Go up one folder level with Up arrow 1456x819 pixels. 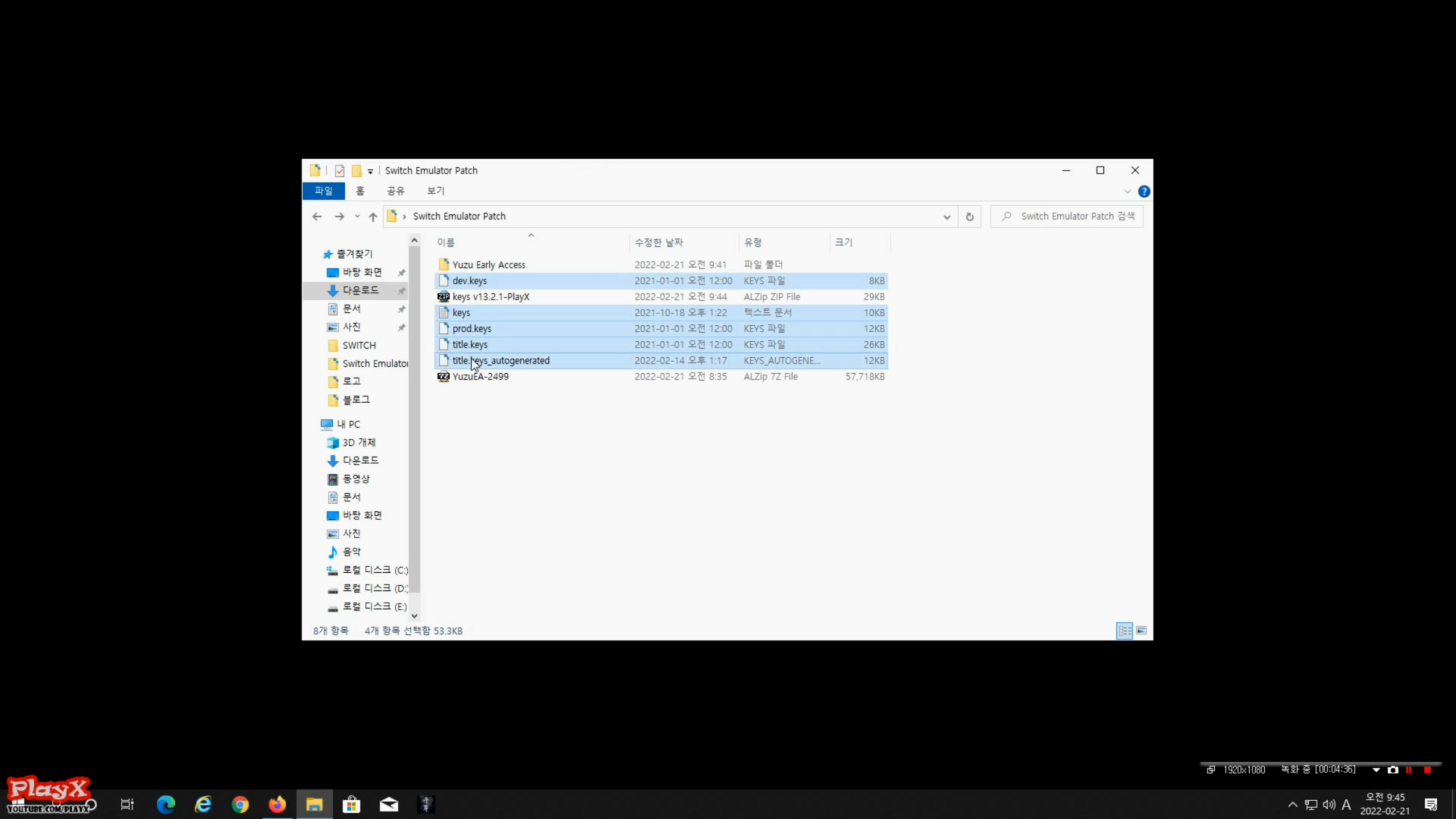[x=373, y=217]
